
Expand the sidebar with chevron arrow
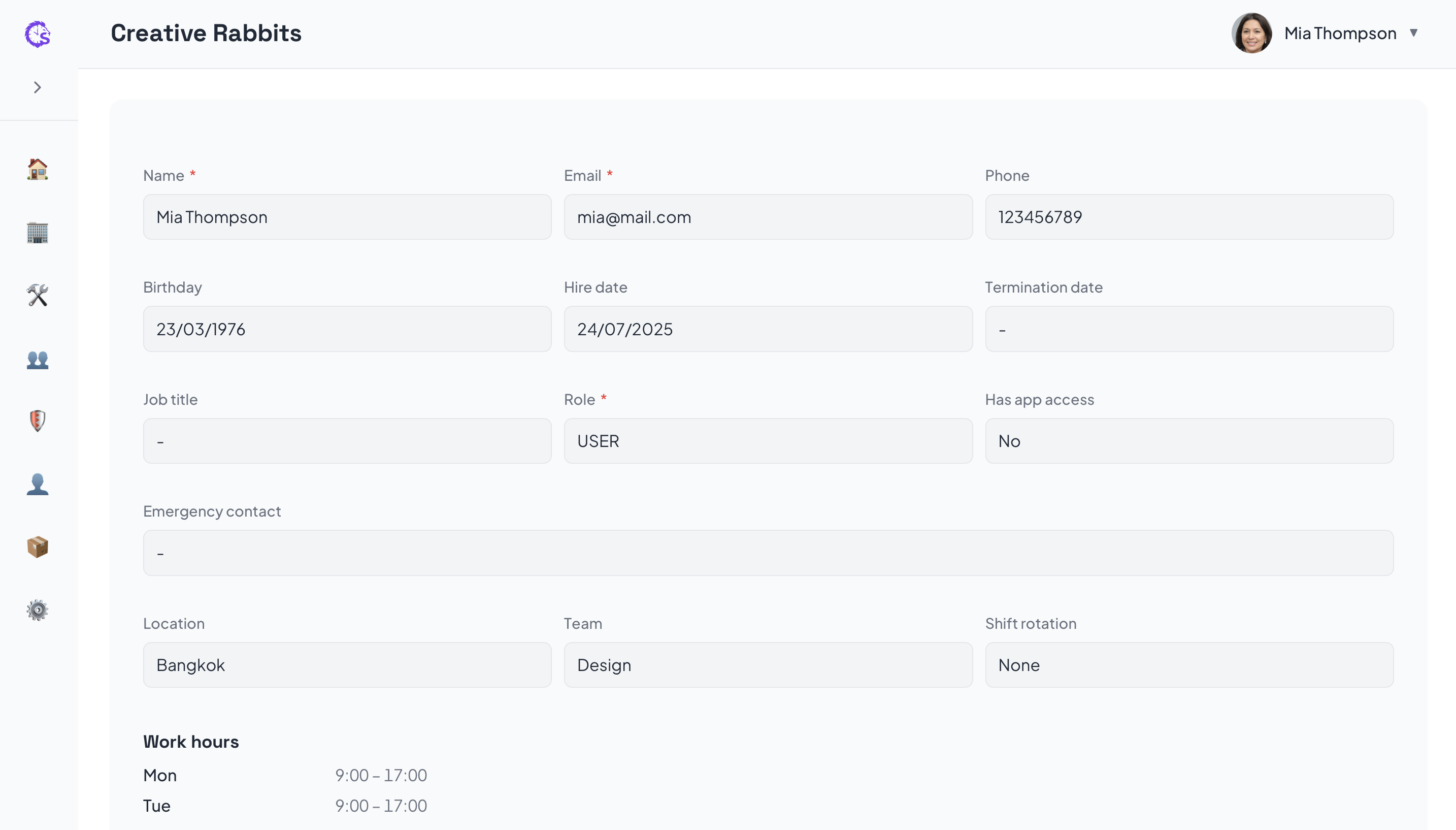click(x=38, y=87)
